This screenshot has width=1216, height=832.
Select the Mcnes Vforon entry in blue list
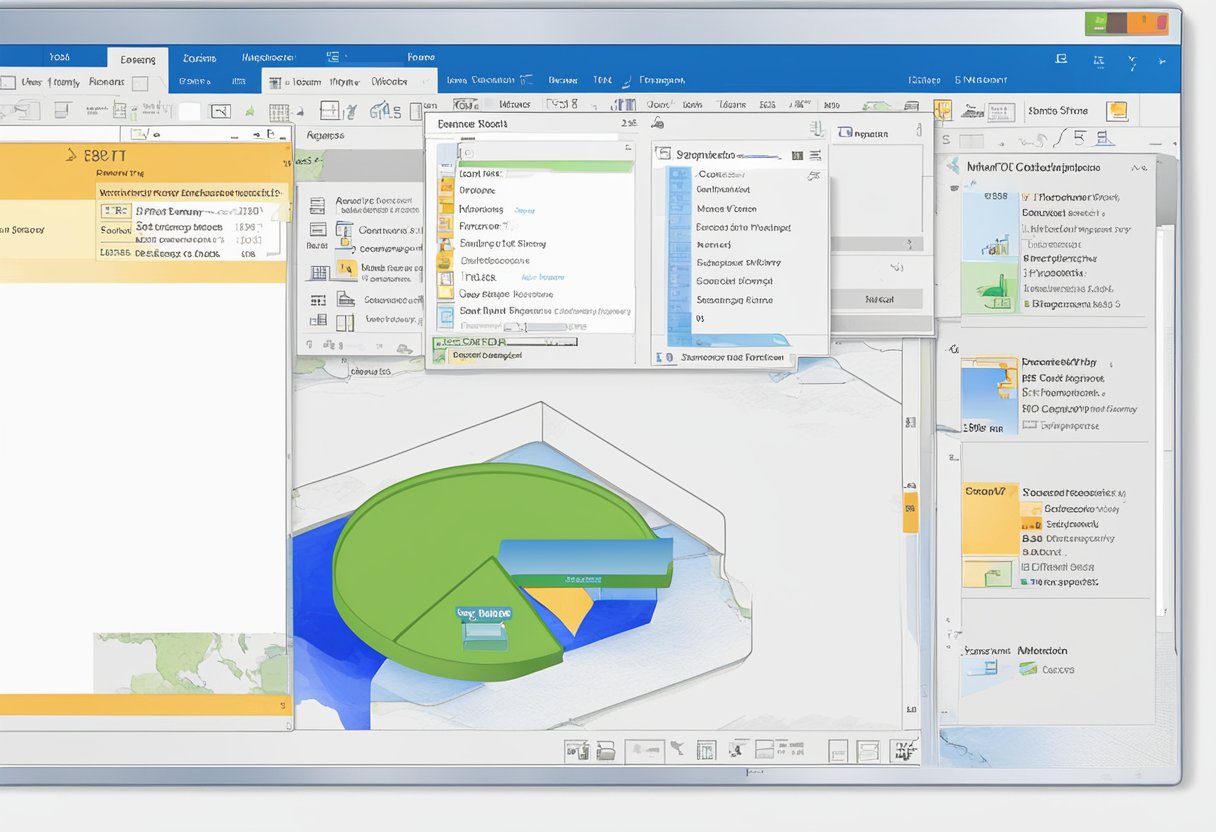tap(726, 209)
